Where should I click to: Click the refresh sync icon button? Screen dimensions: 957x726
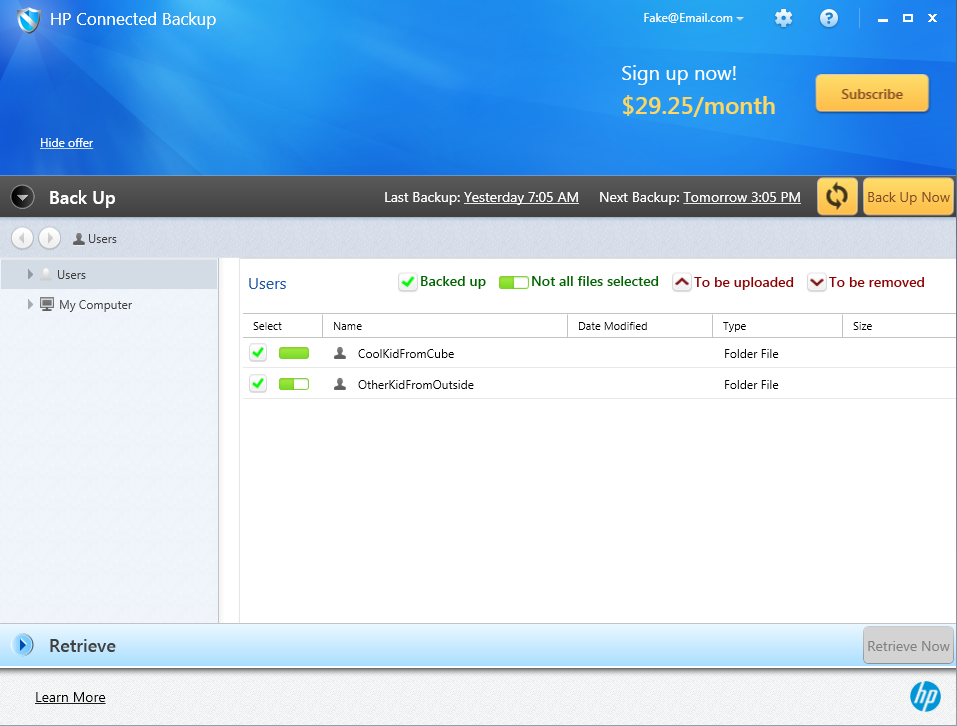(x=837, y=196)
